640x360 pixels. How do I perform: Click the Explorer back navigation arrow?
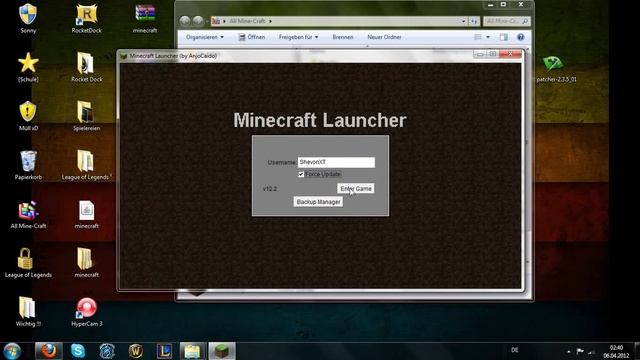pyautogui.click(x=184, y=20)
